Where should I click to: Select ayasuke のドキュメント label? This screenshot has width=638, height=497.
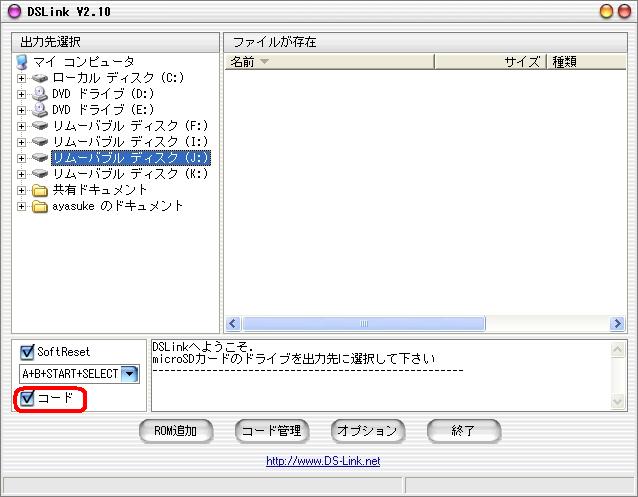click(117, 206)
